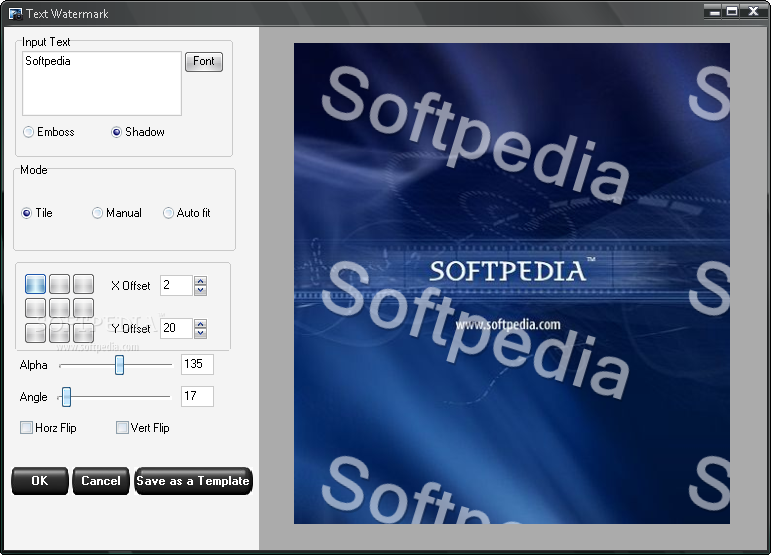Viewport: 771px width, 555px height.
Task: Click the watermark preview image
Action: [512, 284]
